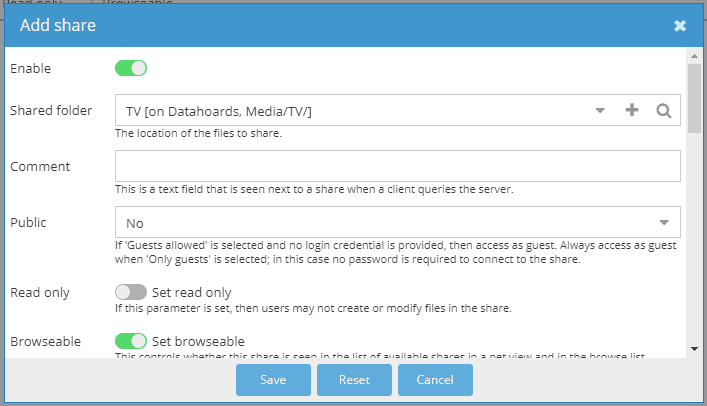Click the plus icon to add shared folder
This screenshot has height=406, width=707.
(631, 110)
